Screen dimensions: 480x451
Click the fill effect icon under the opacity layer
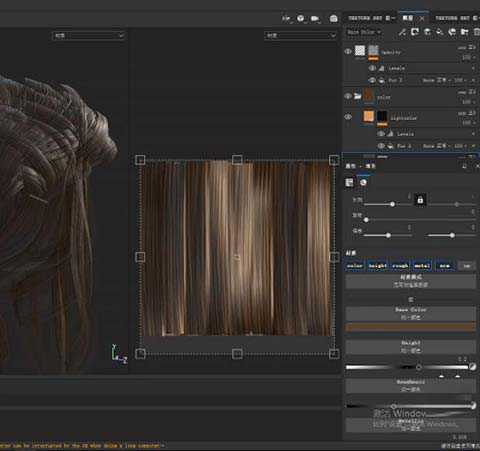point(382,80)
